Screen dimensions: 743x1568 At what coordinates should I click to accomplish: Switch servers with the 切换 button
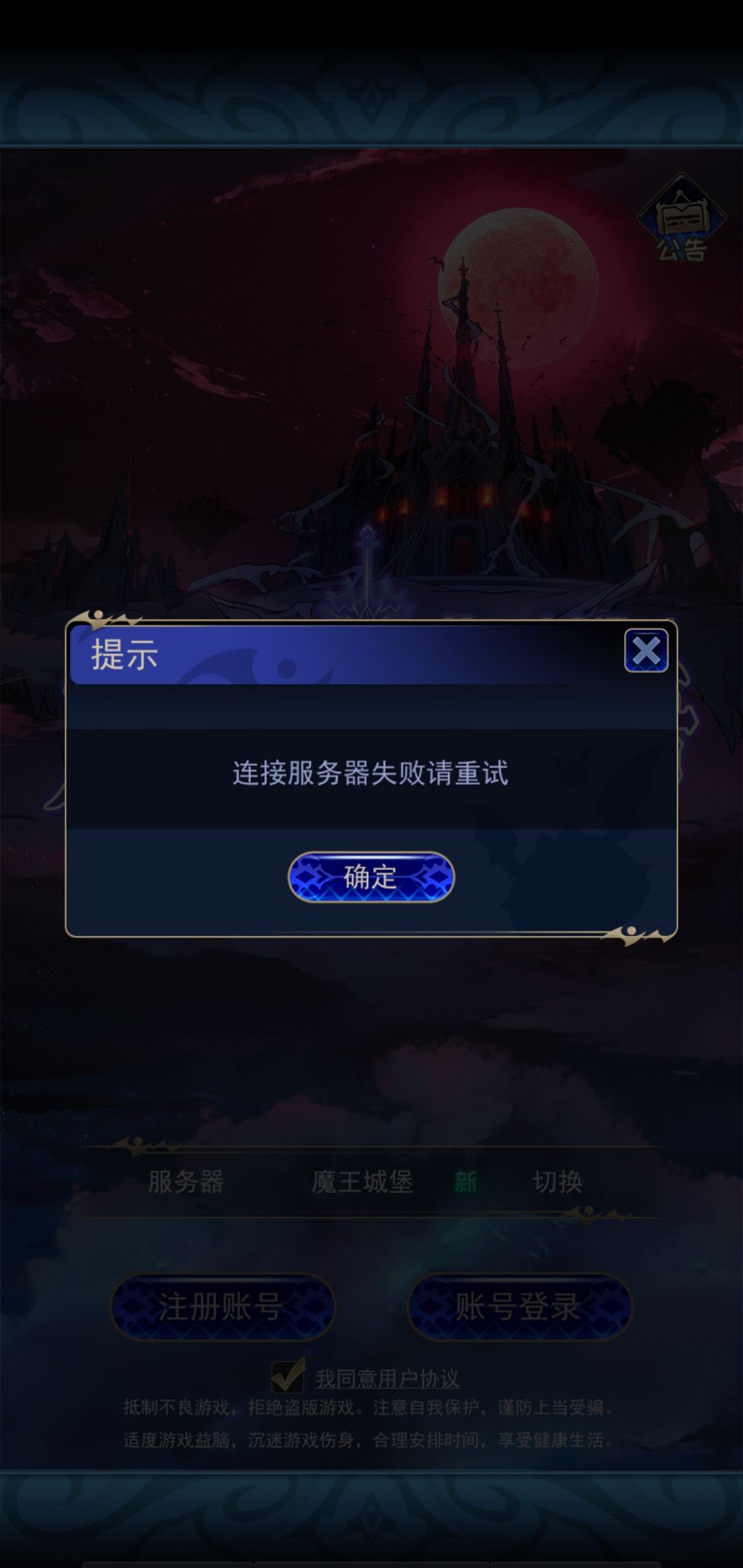pyautogui.click(x=557, y=1182)
